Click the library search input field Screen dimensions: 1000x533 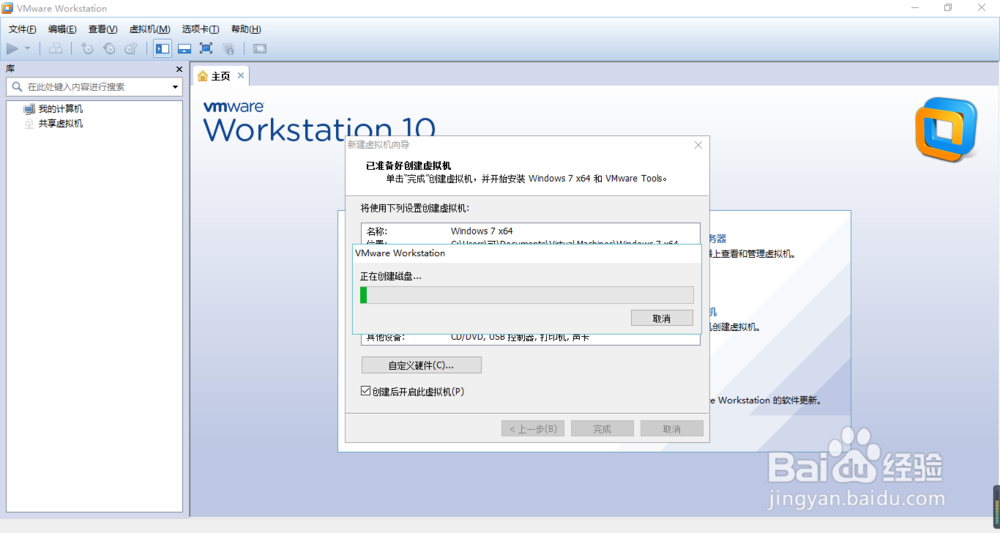[x=96, y=87]
